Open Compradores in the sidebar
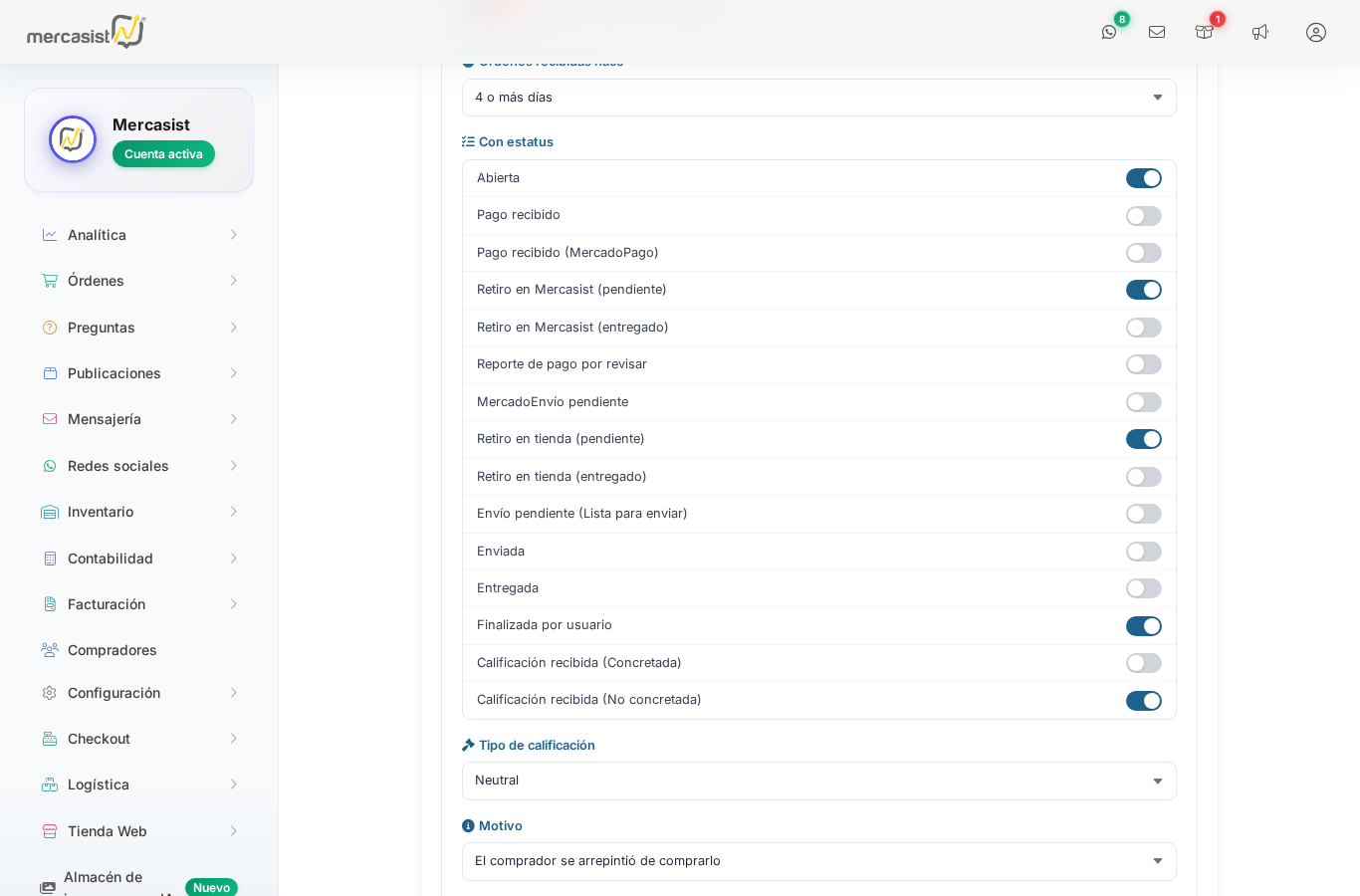 112,650
